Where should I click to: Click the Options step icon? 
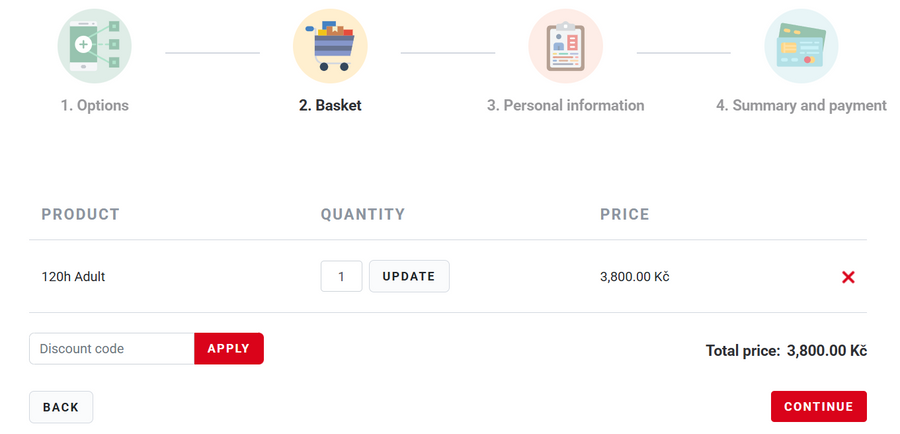94,46
